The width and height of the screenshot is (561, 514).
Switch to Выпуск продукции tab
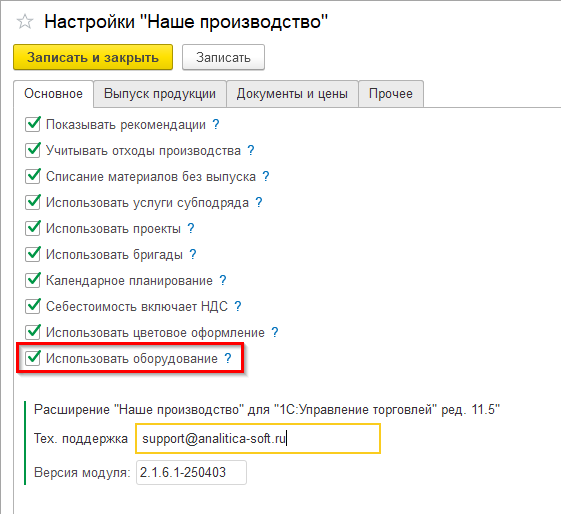tap(160, 94)
